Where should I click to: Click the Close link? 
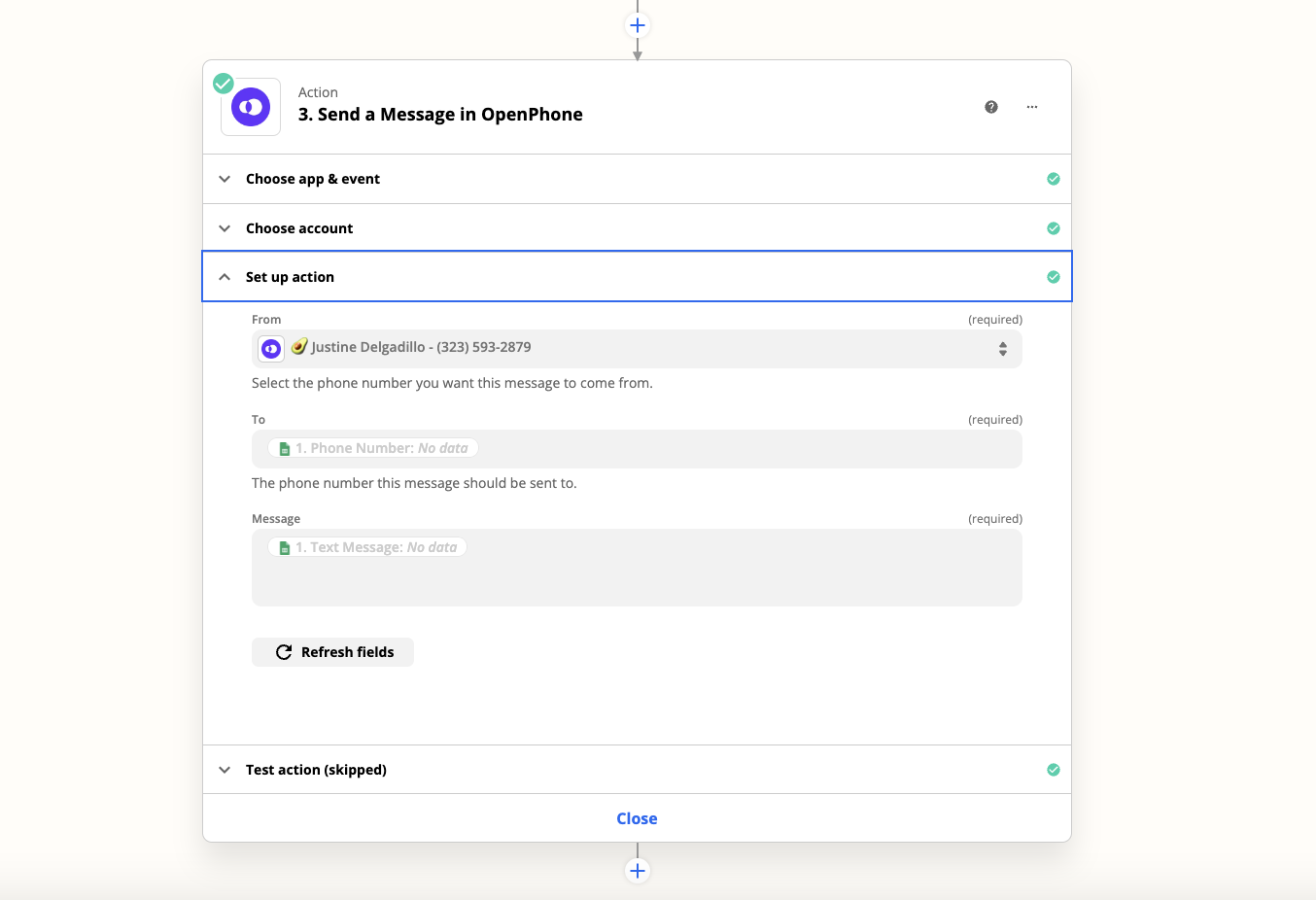click(x=637, y=818)
